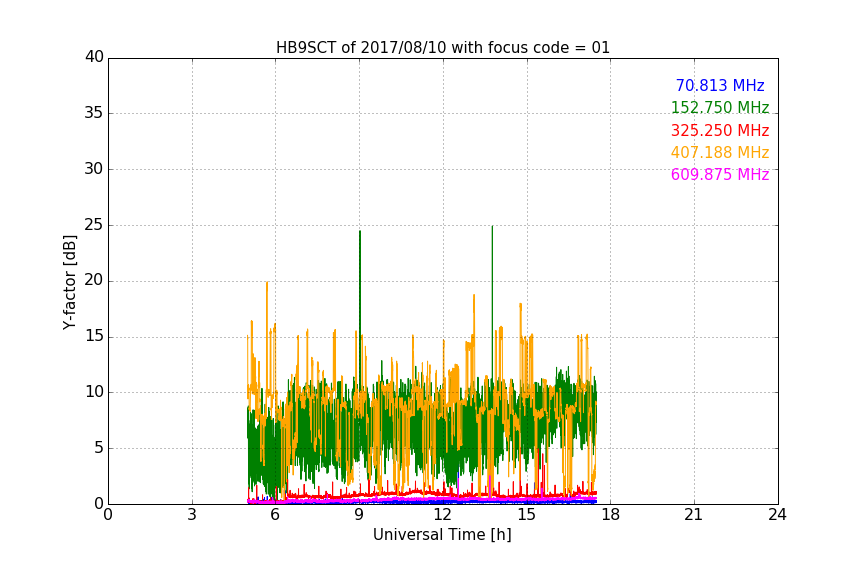Click the y-axis tick label 20
864x576 pixels.
[x=94, y=280]
